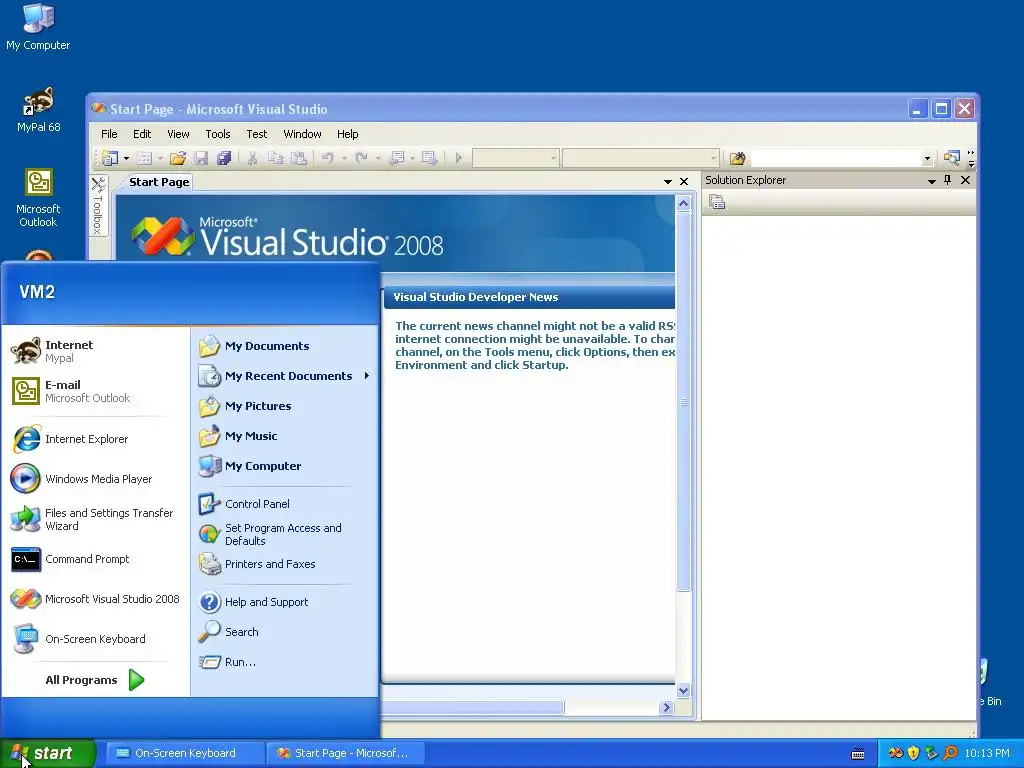Open the Edit menu
The width and height of the screenshot is (1024, 768).
point(142,134)
